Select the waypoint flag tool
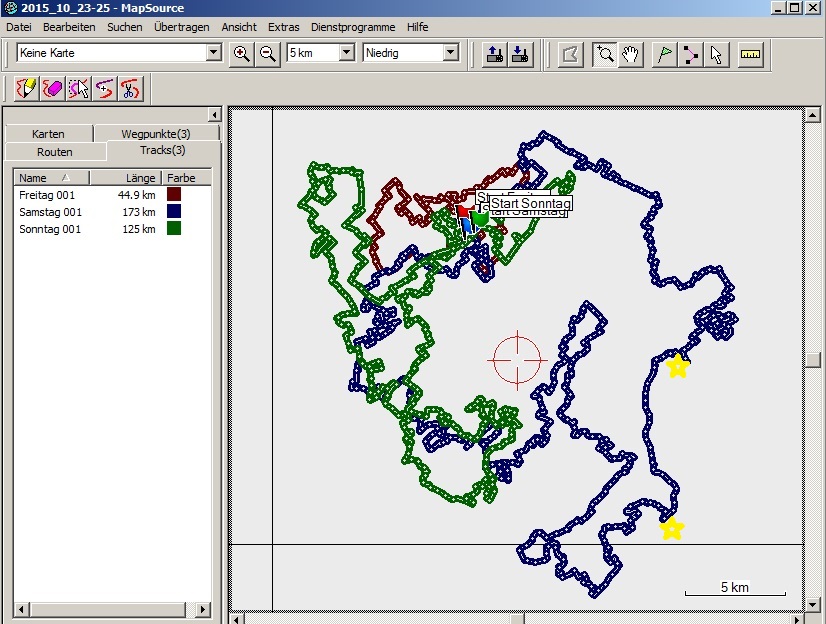Image resolution: width=826 pixels, height=624 pixels. 664,54
